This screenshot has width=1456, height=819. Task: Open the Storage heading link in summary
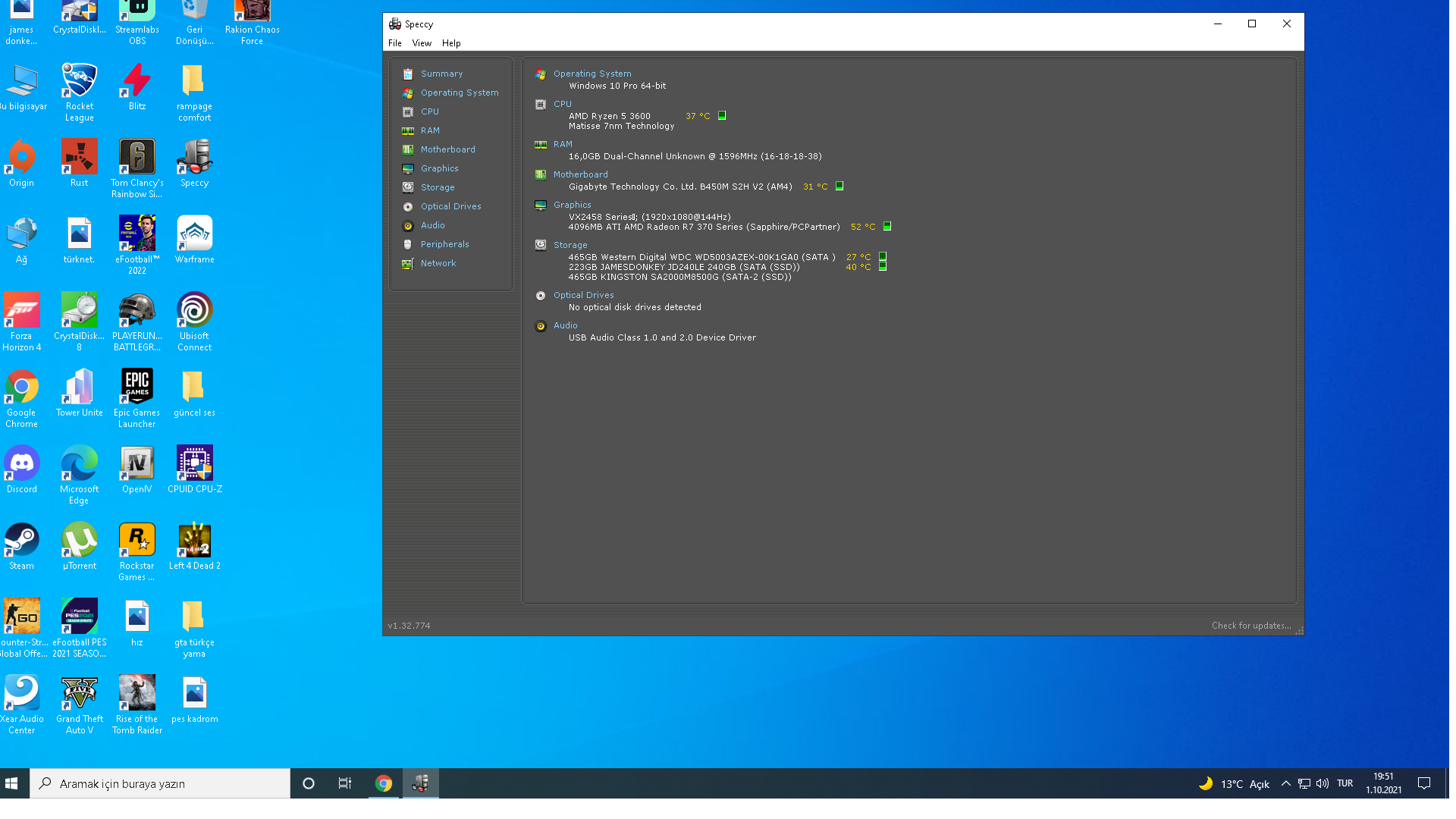pyautogui.click(x=570, y=245)
